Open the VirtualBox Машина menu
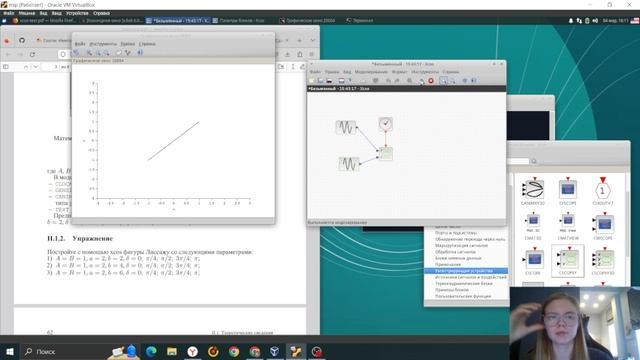640x360 pixels. (27, 13)
